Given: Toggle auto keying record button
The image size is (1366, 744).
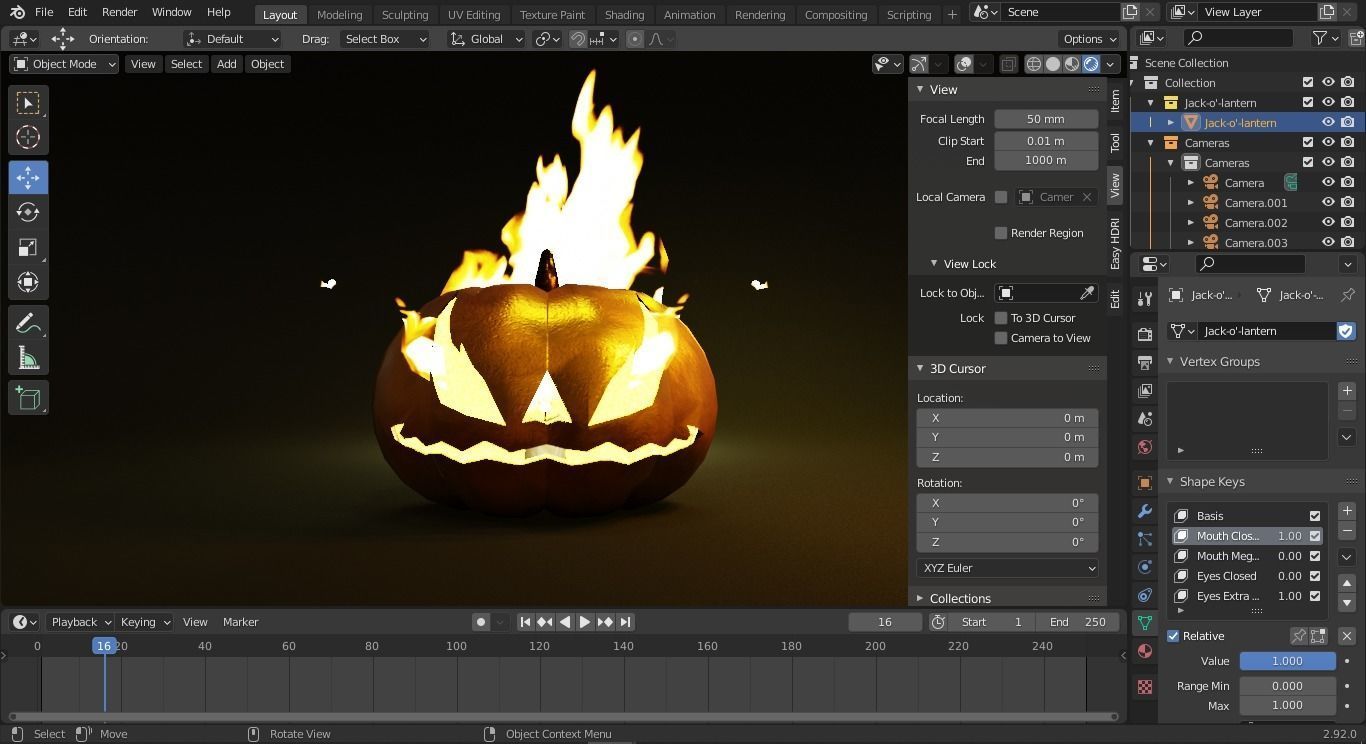Looking at the screenshot, I should [x=481, y=622].
